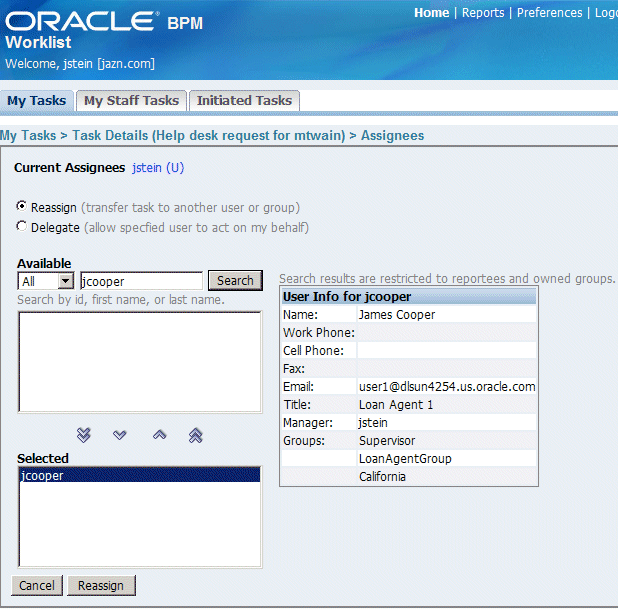618x609 pixels.
Task: Click inside the empty Available list box
Action: [140, 362]
